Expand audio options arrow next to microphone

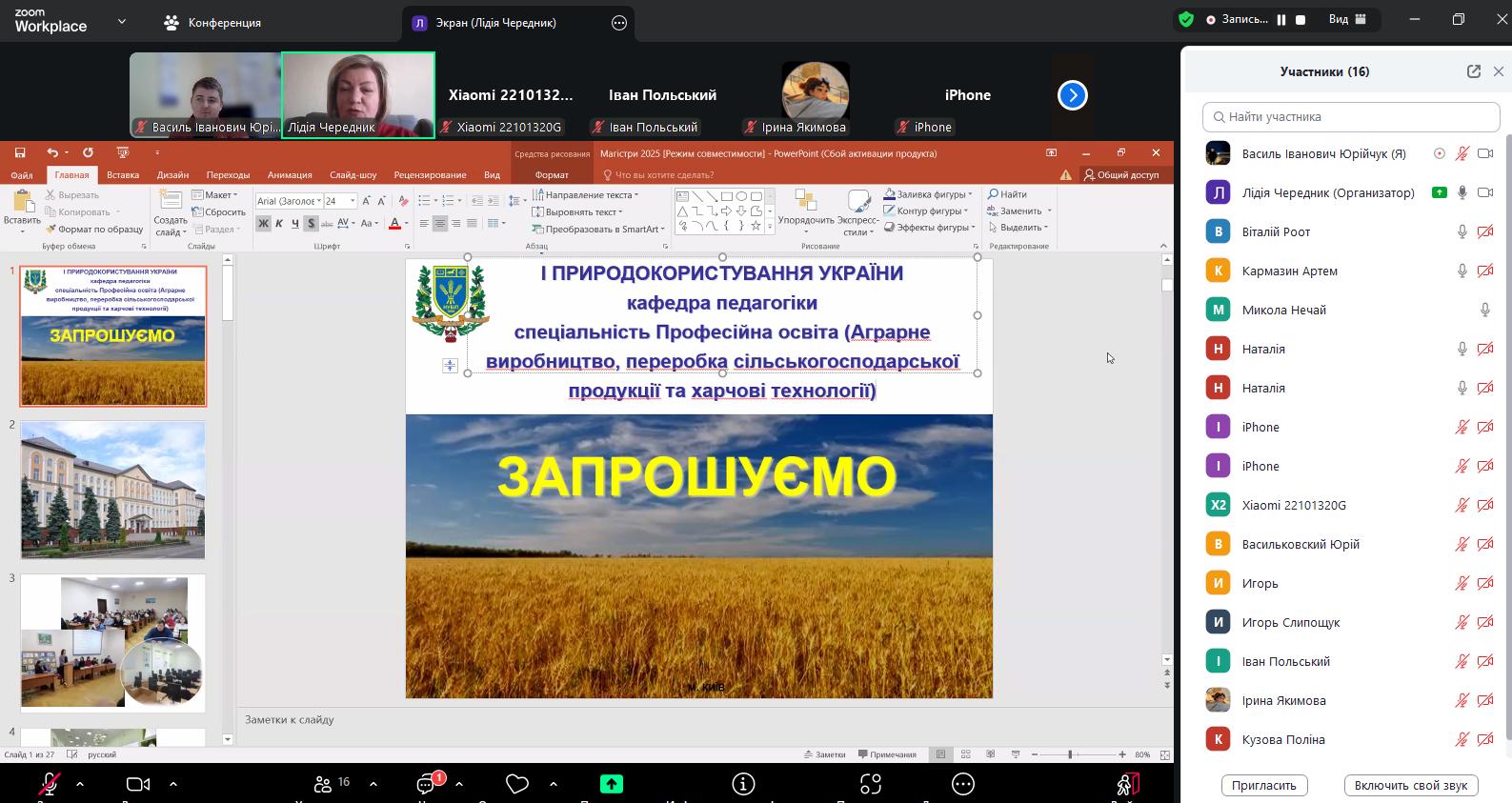(80, 784)
